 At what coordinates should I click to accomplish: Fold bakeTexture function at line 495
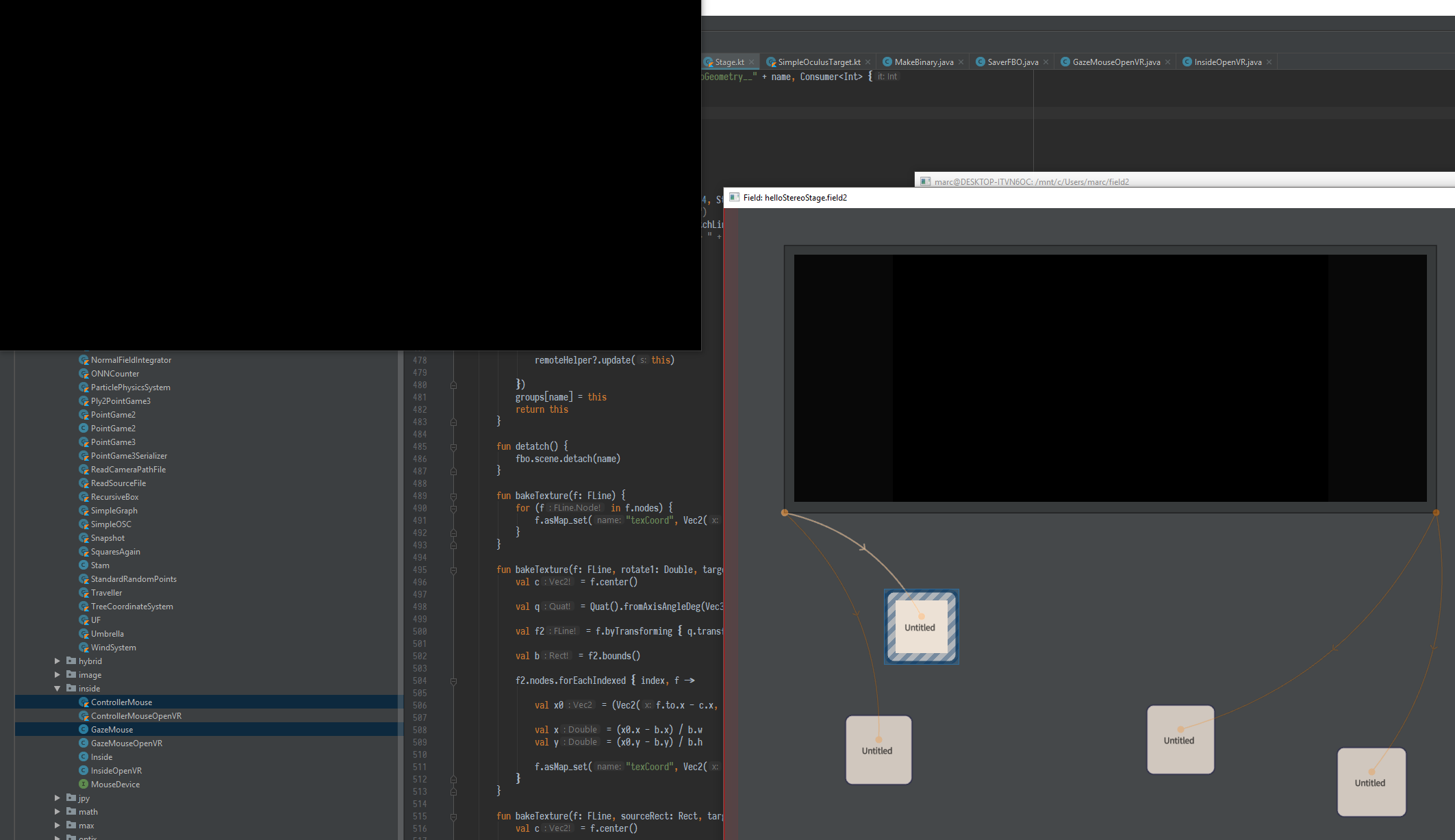tap(453, 570)
